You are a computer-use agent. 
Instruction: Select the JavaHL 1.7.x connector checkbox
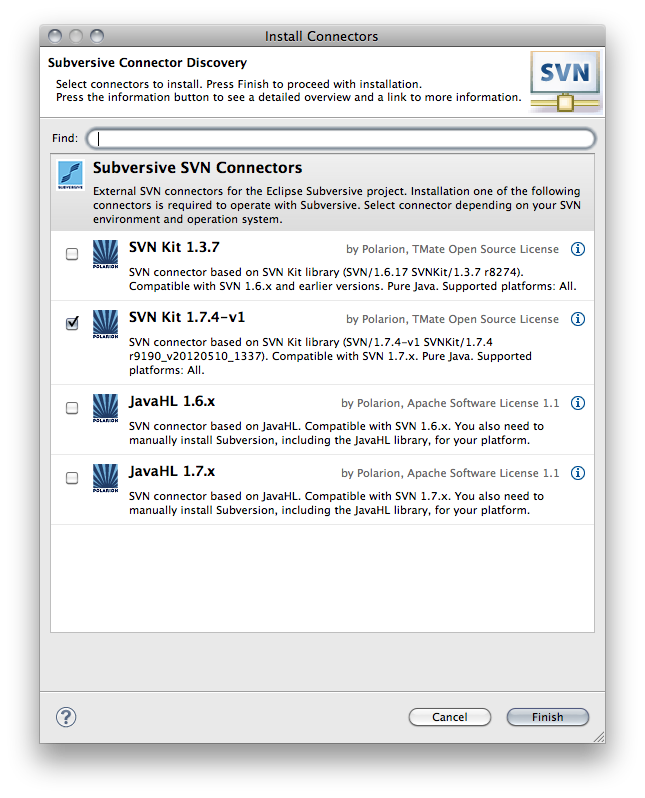pos(72,478)
